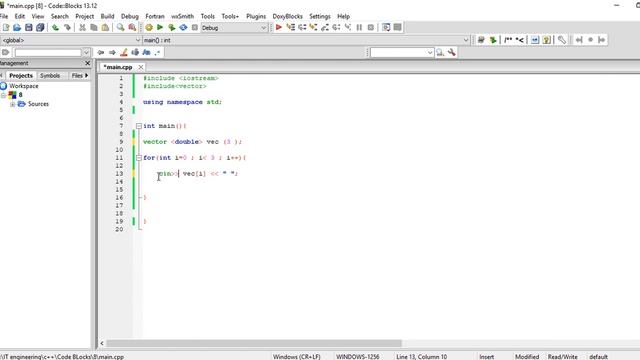640x360 pixels.
Task: Open Replace tool icon
Action: click(132, 27)
